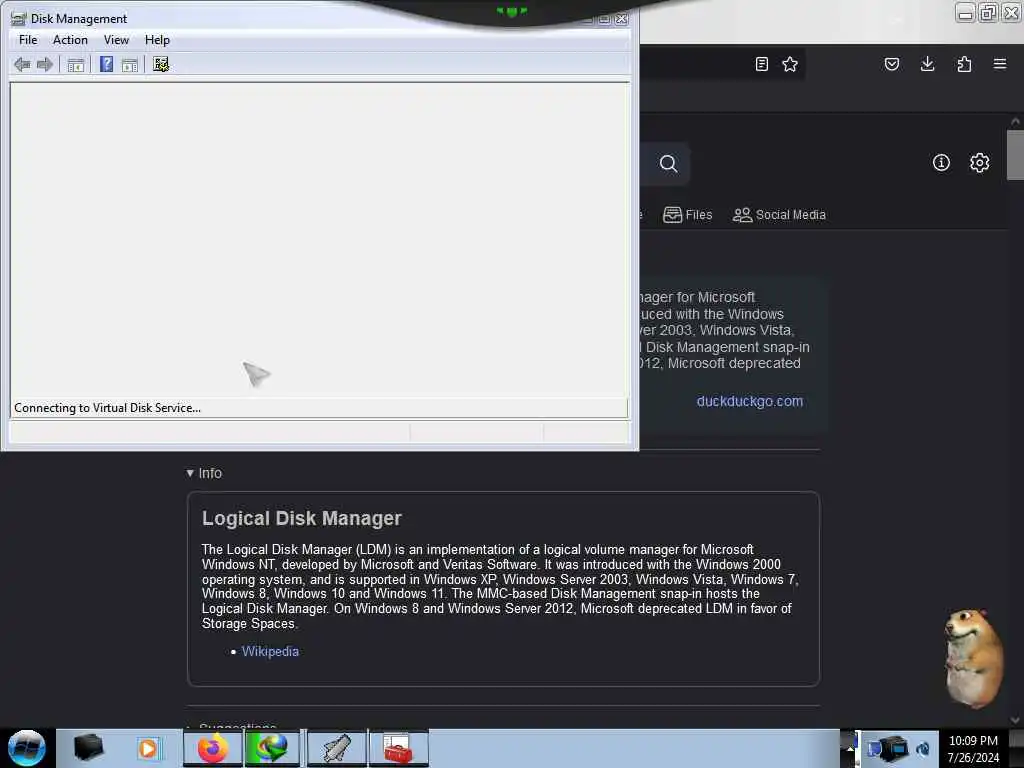Collapse the Info section triangle

point(190,473)
